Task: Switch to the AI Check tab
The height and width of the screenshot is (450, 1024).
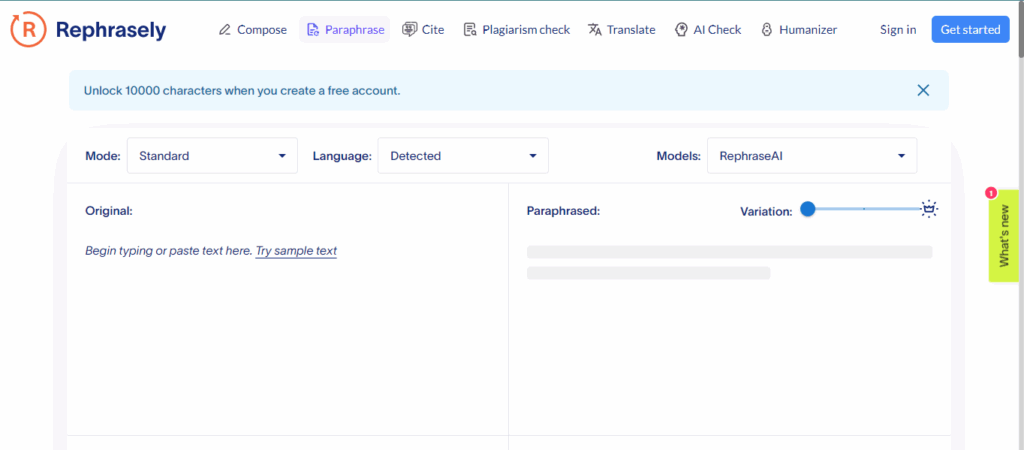Action: coord(716,30)
